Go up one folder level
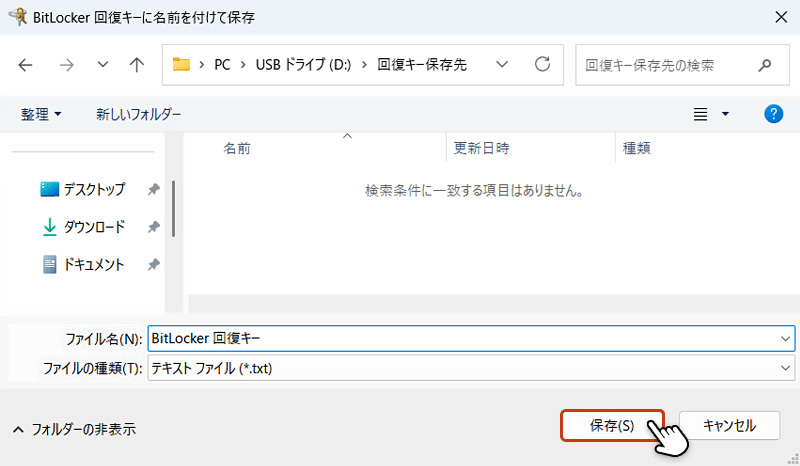This screenshot has height=466, width=800. tap(136, 65)
